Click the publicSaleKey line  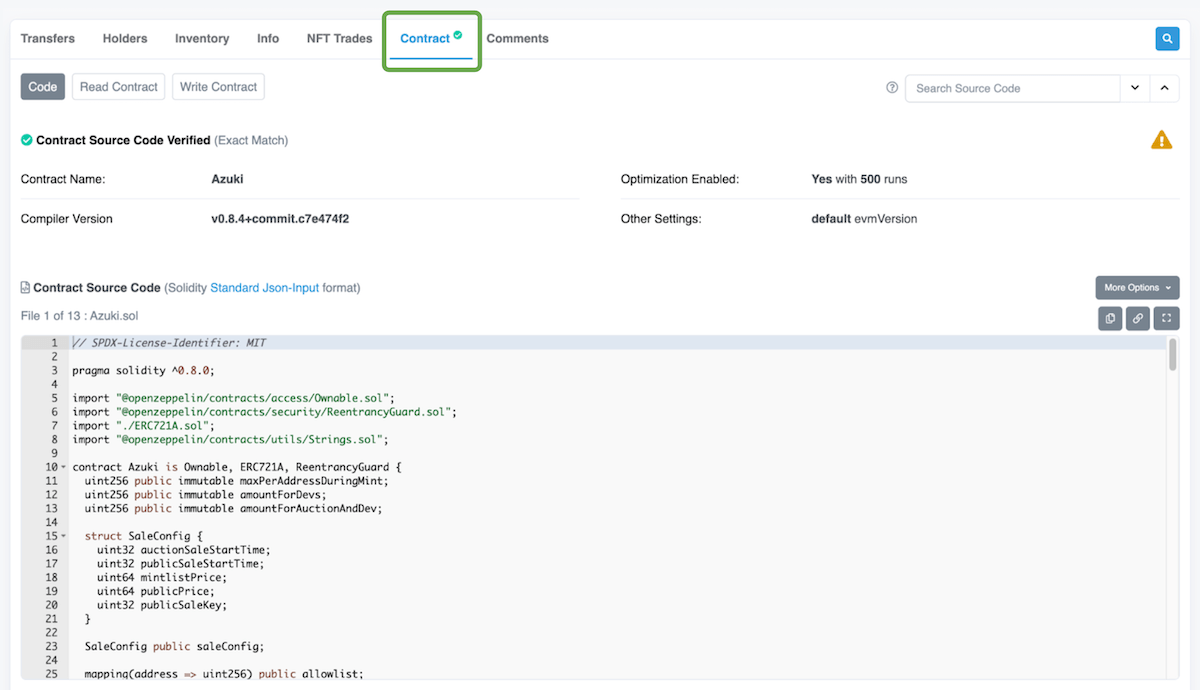(161, 605)
